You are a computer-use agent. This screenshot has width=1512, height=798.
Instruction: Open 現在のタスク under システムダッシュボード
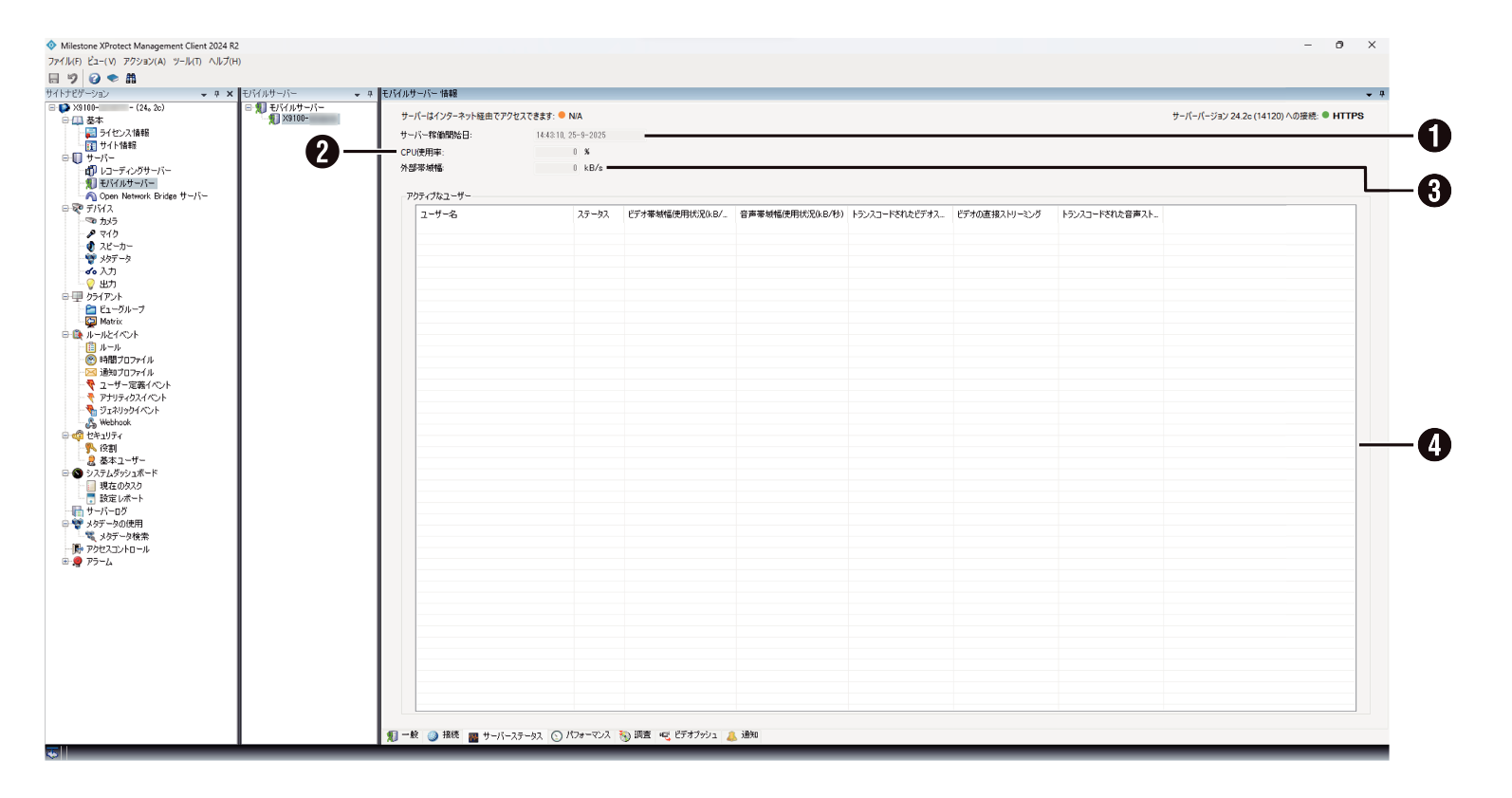click(x=120, y=486)
